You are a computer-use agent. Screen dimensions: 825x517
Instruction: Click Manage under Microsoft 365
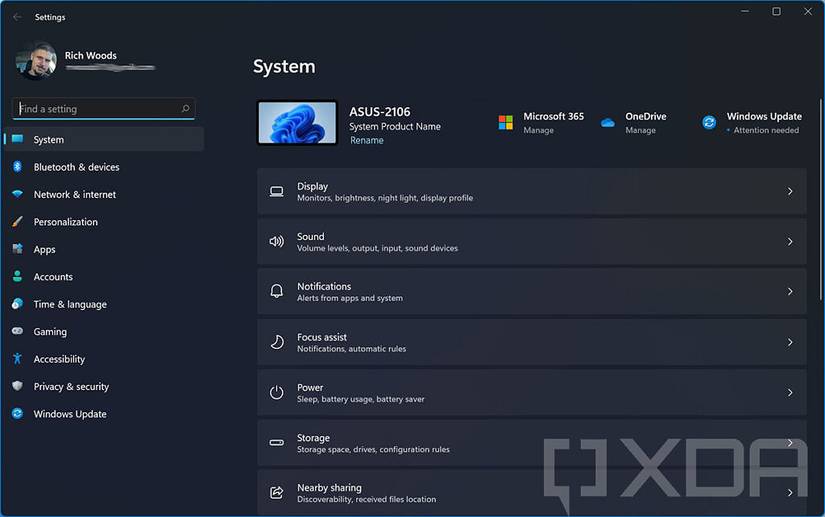pyautogui.click(x=538, y=130)
